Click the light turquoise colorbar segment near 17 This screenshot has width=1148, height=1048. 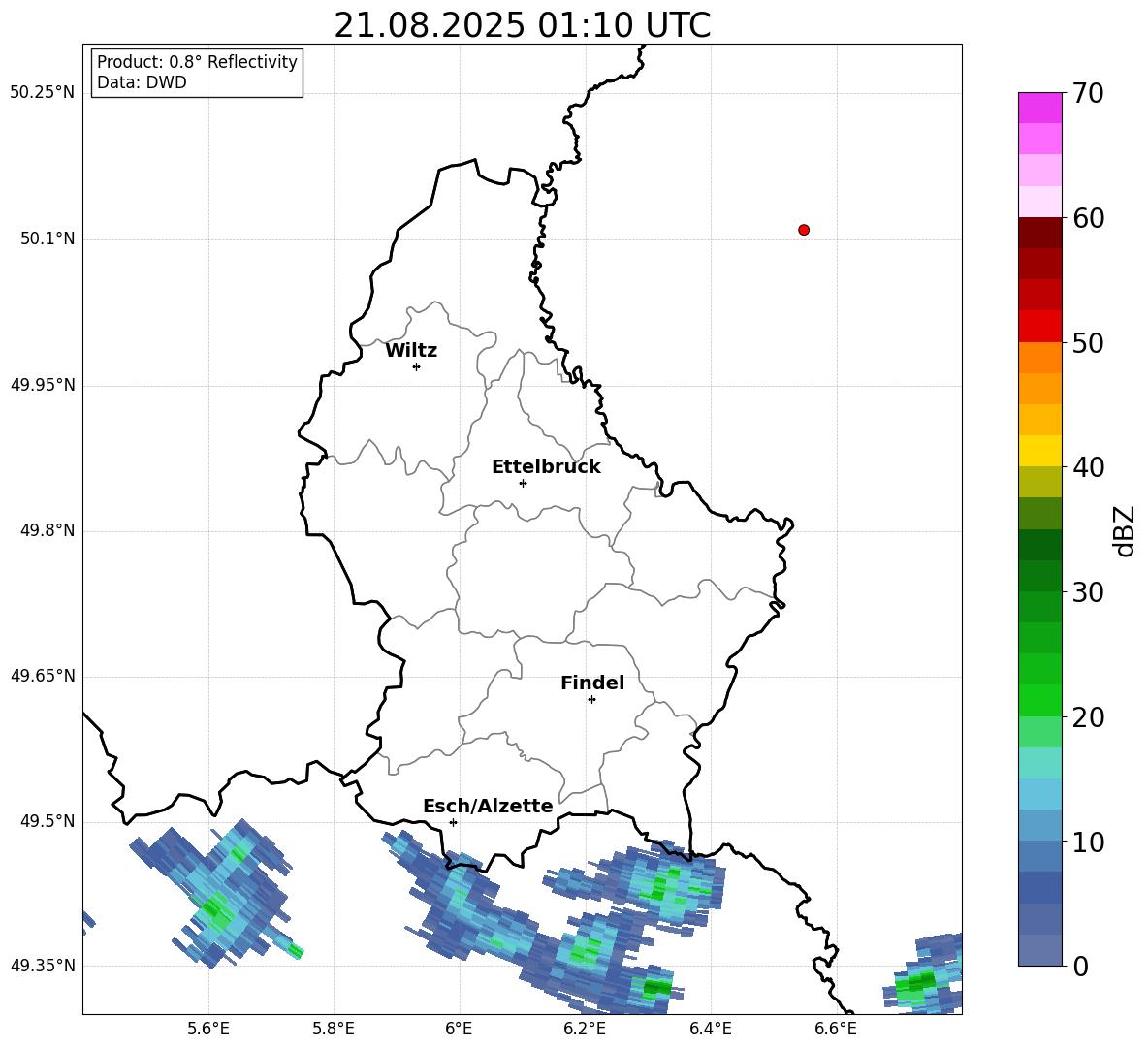tap(1040, 763)
